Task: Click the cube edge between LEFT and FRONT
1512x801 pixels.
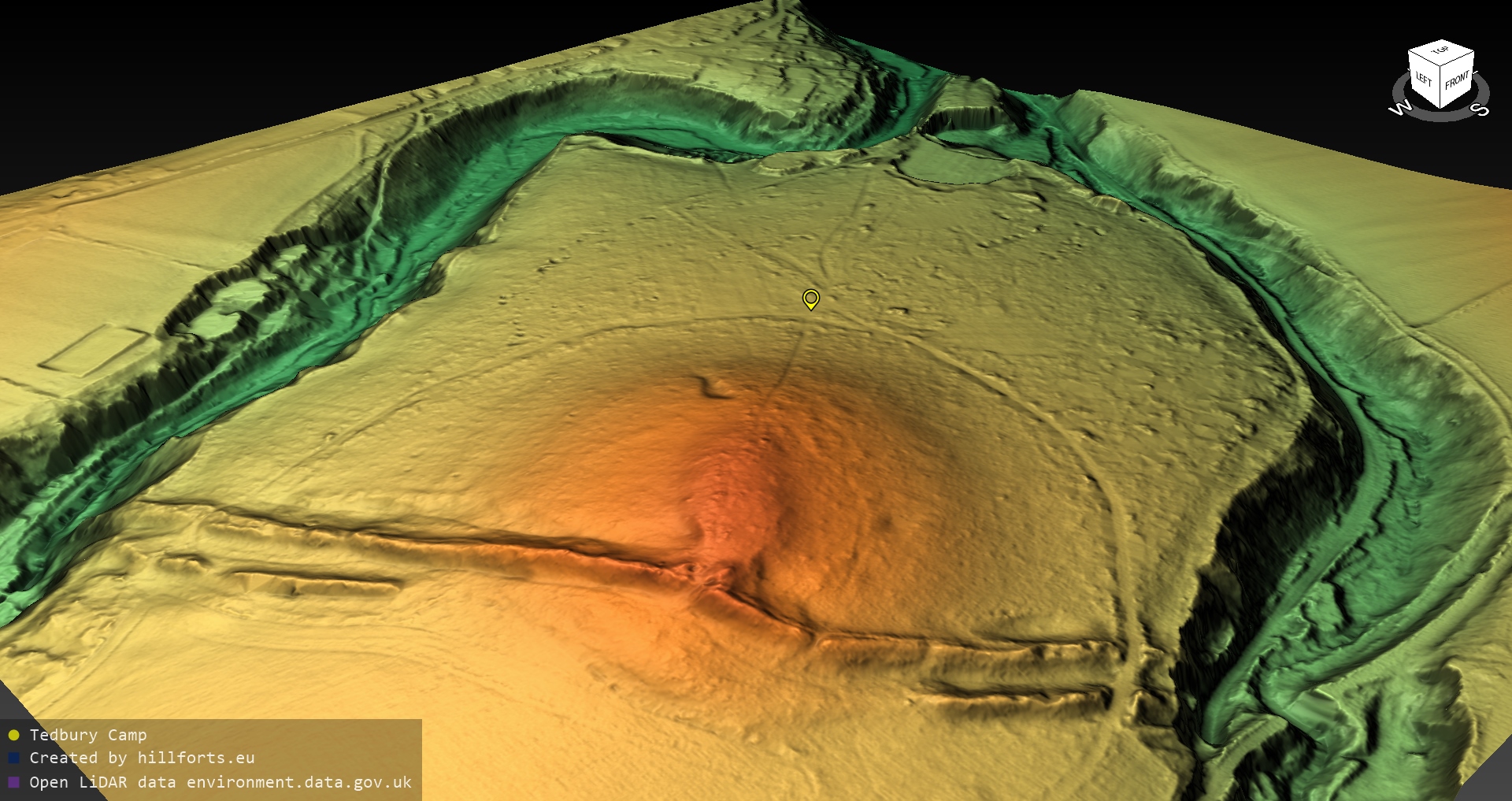Action: point(1440,87)
